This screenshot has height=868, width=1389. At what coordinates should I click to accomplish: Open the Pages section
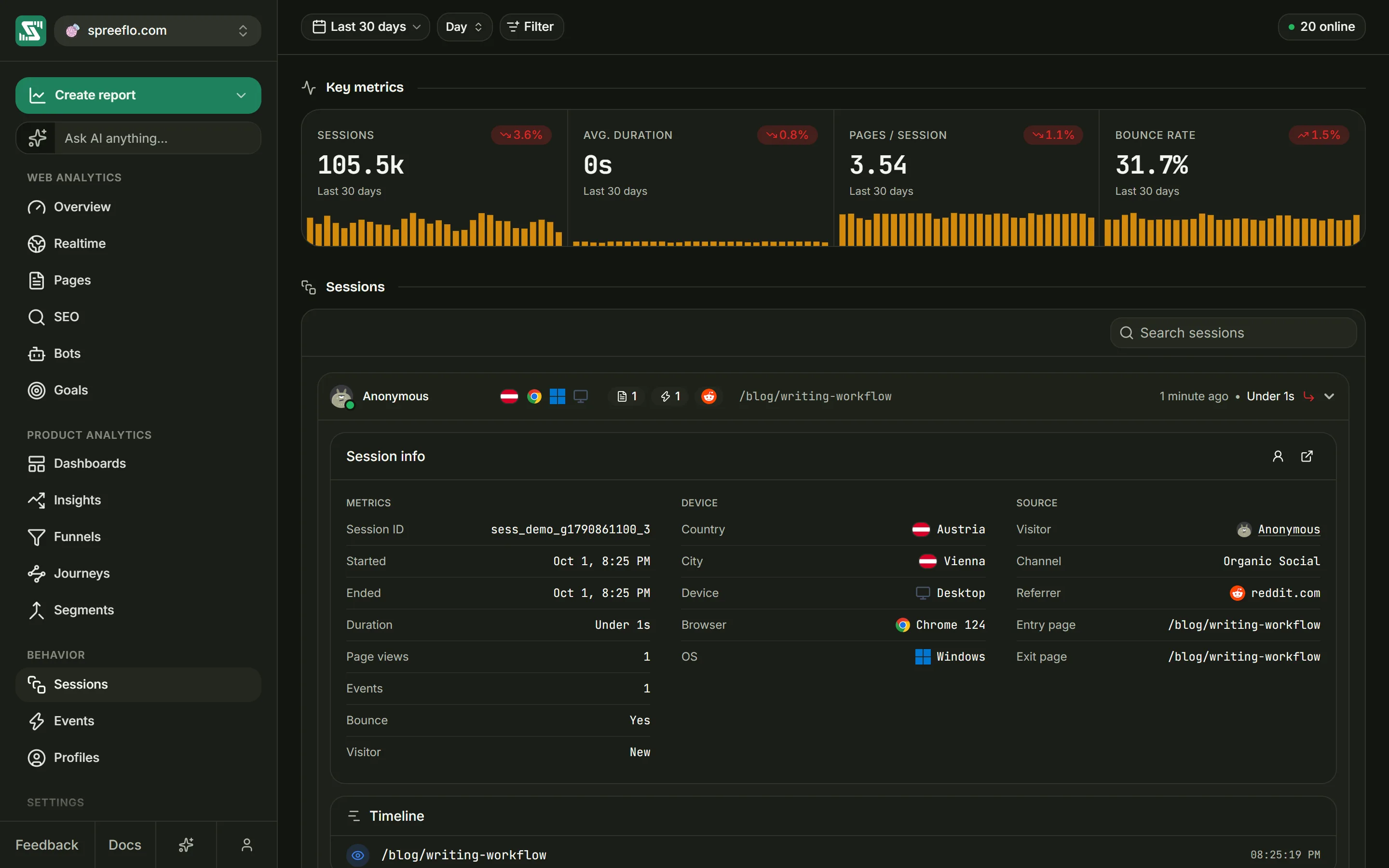pos(138,280)
